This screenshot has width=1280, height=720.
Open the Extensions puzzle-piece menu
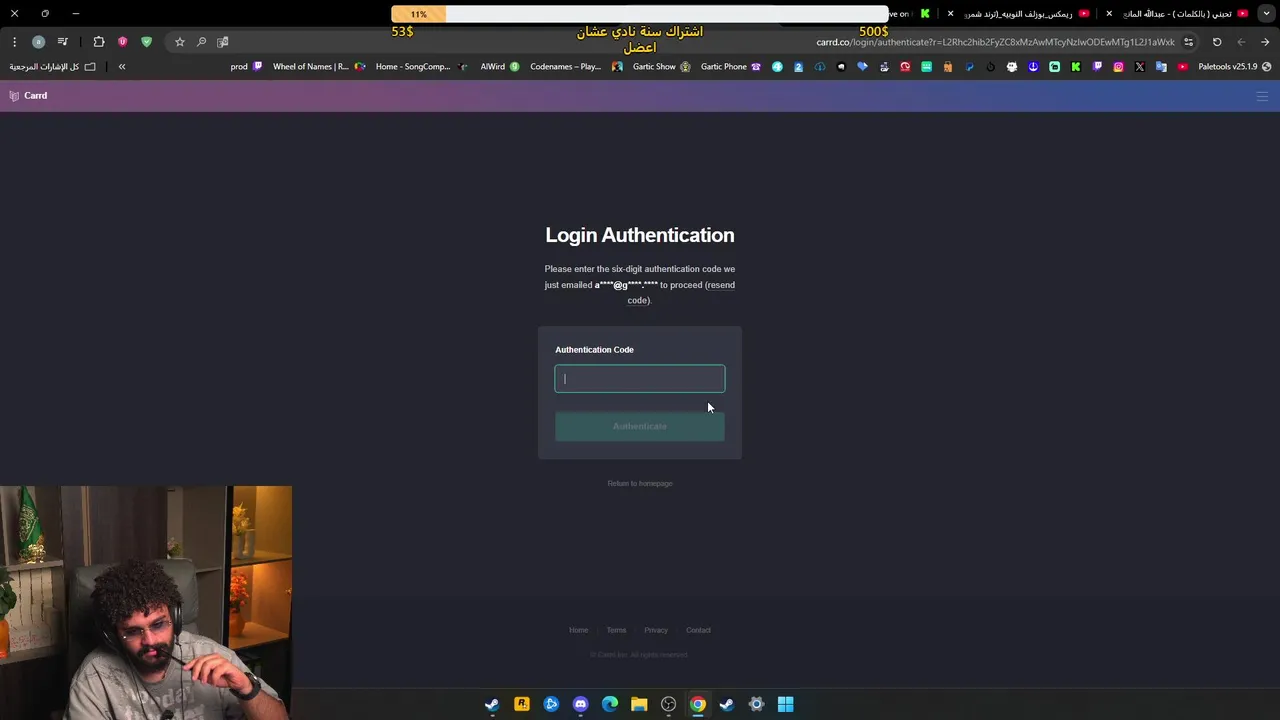(98, 42)
